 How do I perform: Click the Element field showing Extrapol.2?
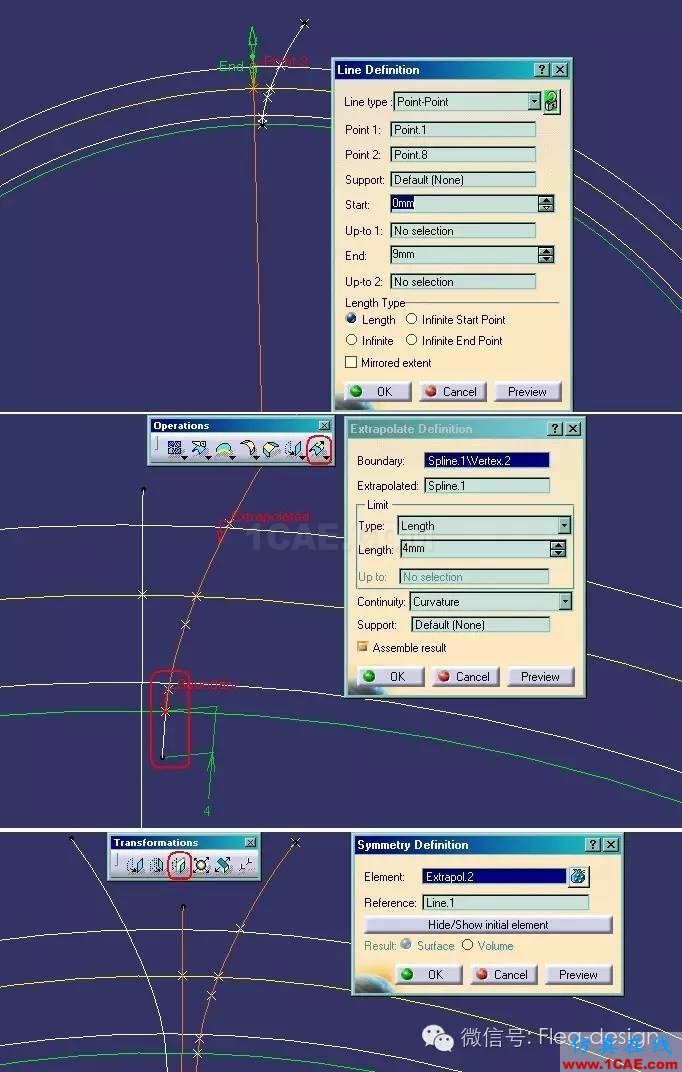pos(494,876)
